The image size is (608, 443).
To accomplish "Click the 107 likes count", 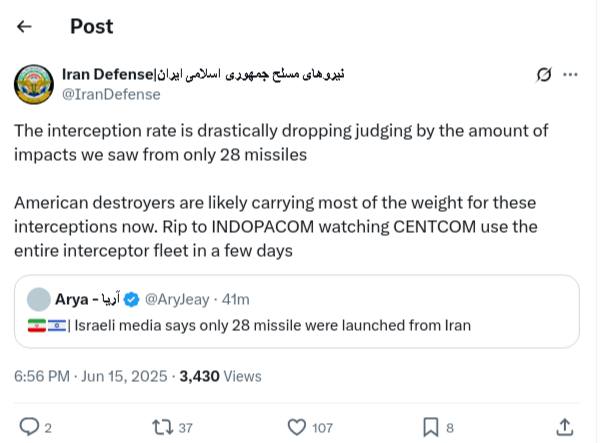I will pos(322,428).
